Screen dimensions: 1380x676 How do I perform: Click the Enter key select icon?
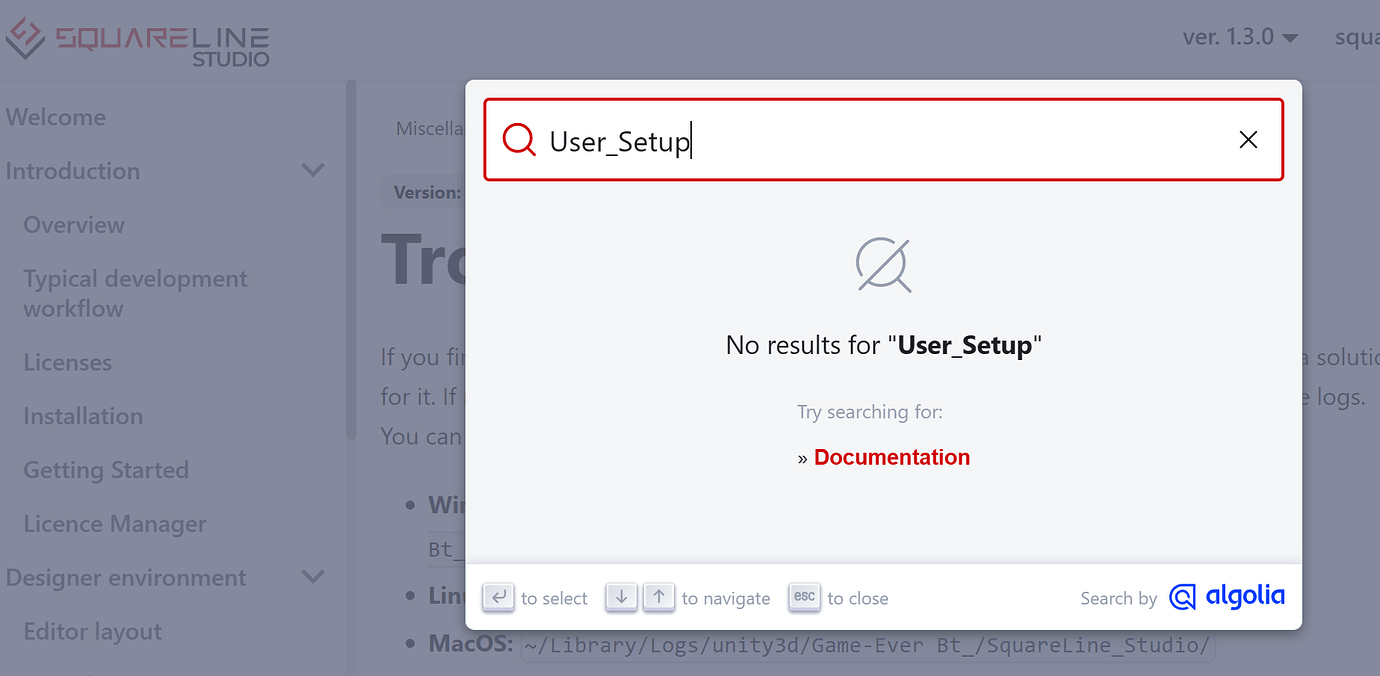(498, 597)
